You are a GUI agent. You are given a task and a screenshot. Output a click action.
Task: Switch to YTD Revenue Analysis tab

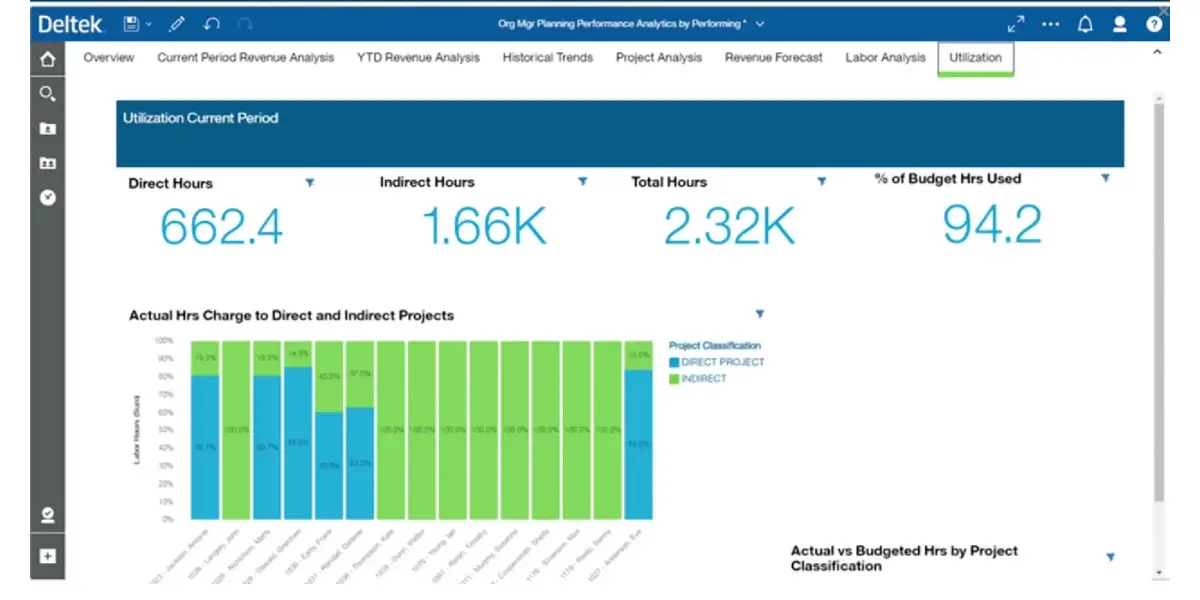pyautogui.click(x=418, y=58)
